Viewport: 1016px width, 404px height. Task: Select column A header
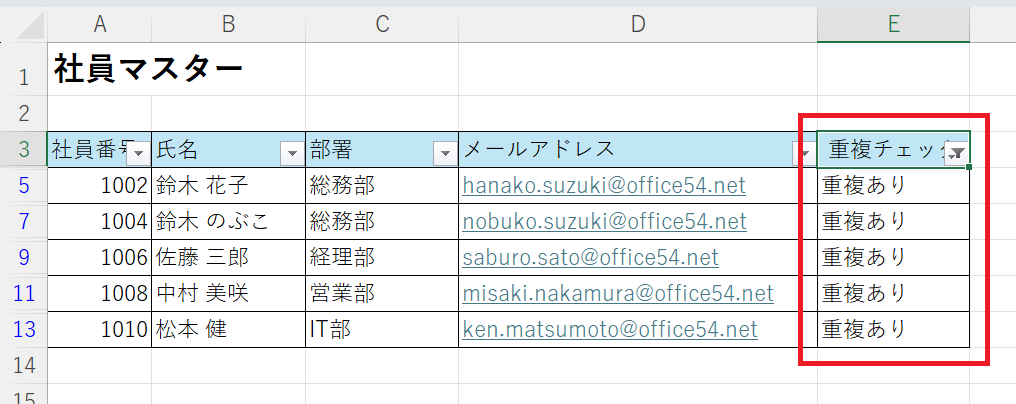[99, 24]
